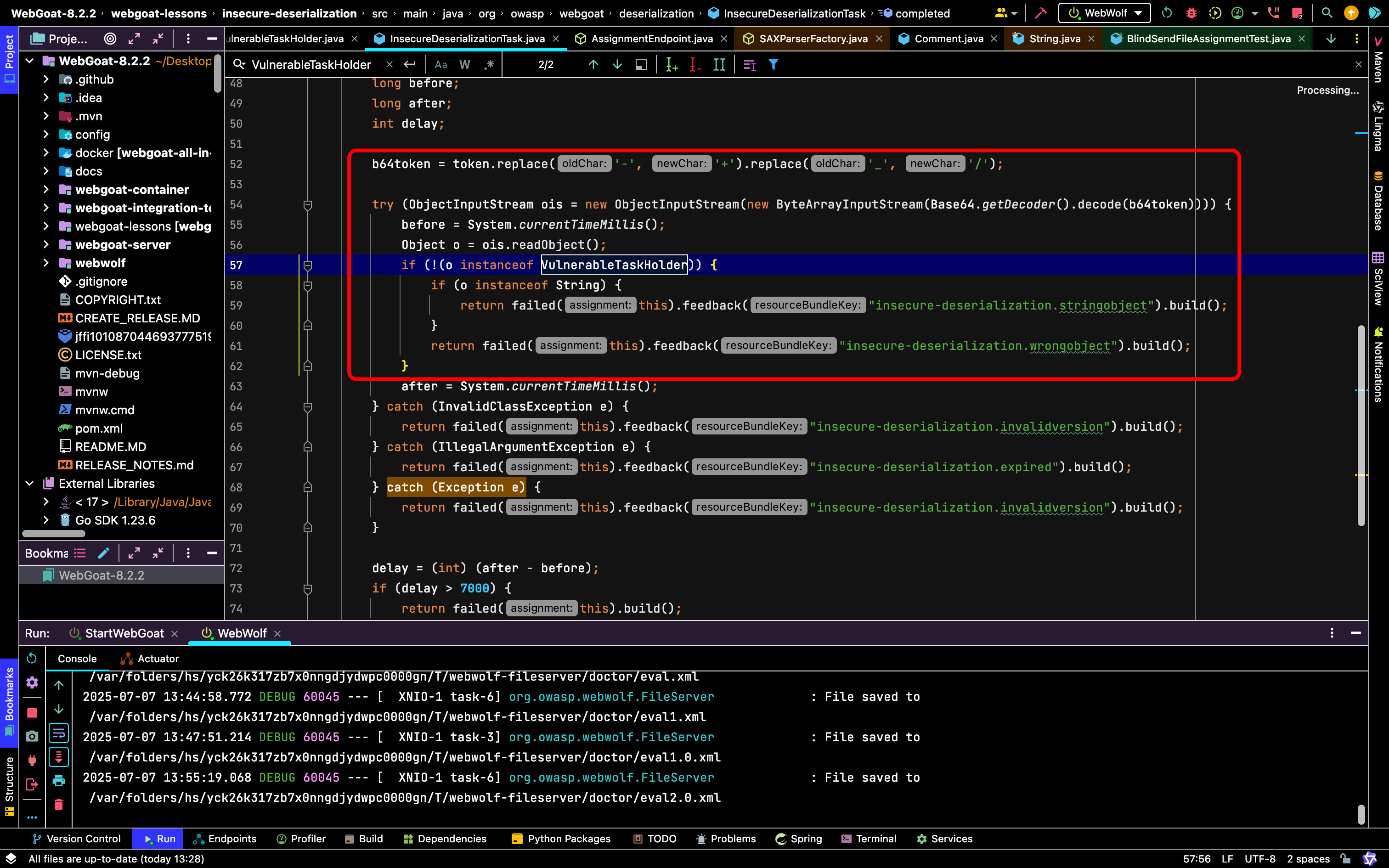
Task: Toggle Match Case option in search bar
Action: click(441, 65)
